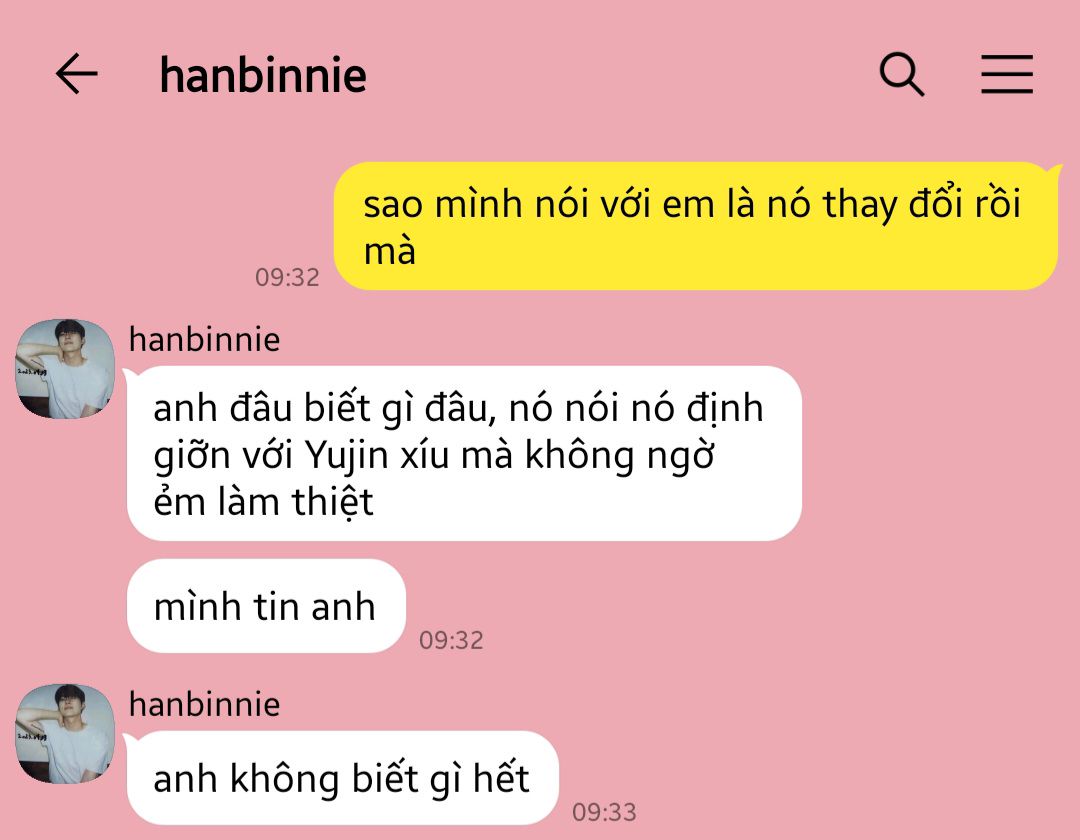
Task: Open the hamburger menu icon
Action: tap(1007, 74)
